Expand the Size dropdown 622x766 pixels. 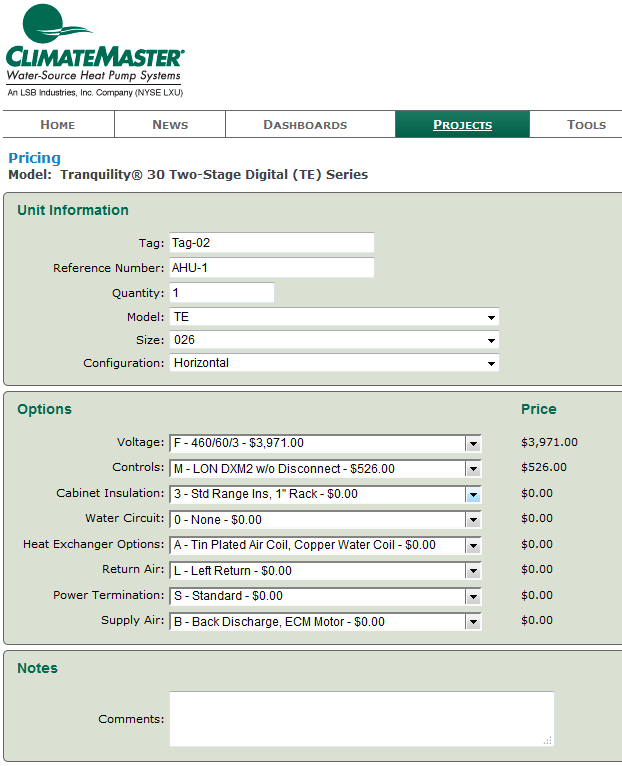coord(334,340)
